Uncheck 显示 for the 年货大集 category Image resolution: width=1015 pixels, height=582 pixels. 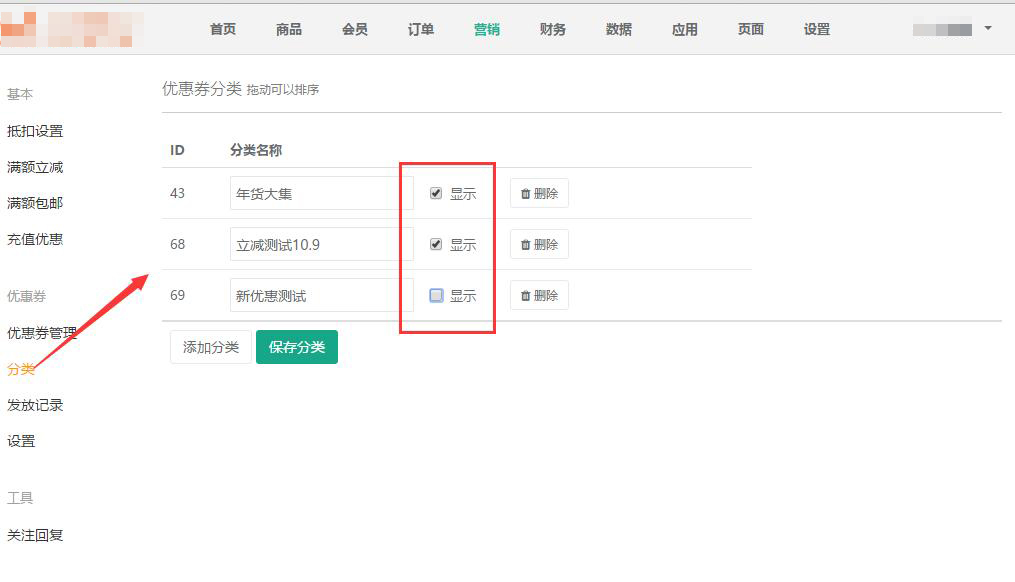[x=436, y=194]
